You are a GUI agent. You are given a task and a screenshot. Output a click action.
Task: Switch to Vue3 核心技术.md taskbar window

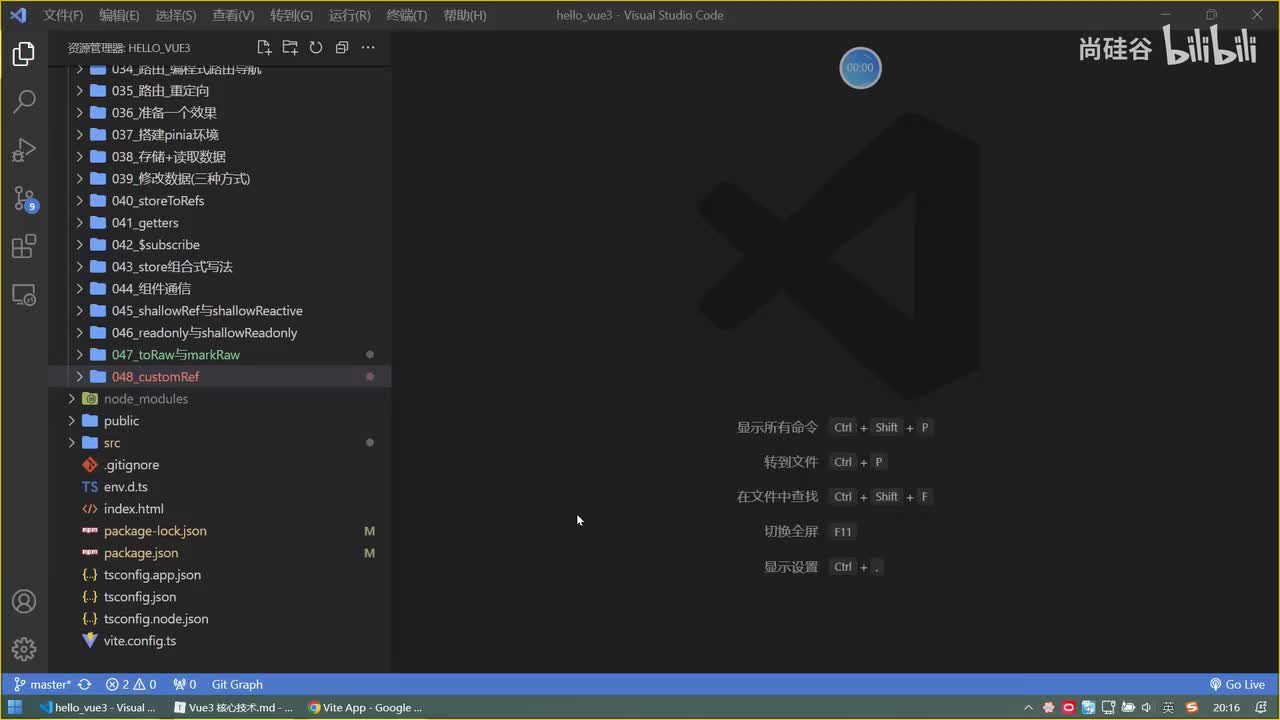click(234, 707)
